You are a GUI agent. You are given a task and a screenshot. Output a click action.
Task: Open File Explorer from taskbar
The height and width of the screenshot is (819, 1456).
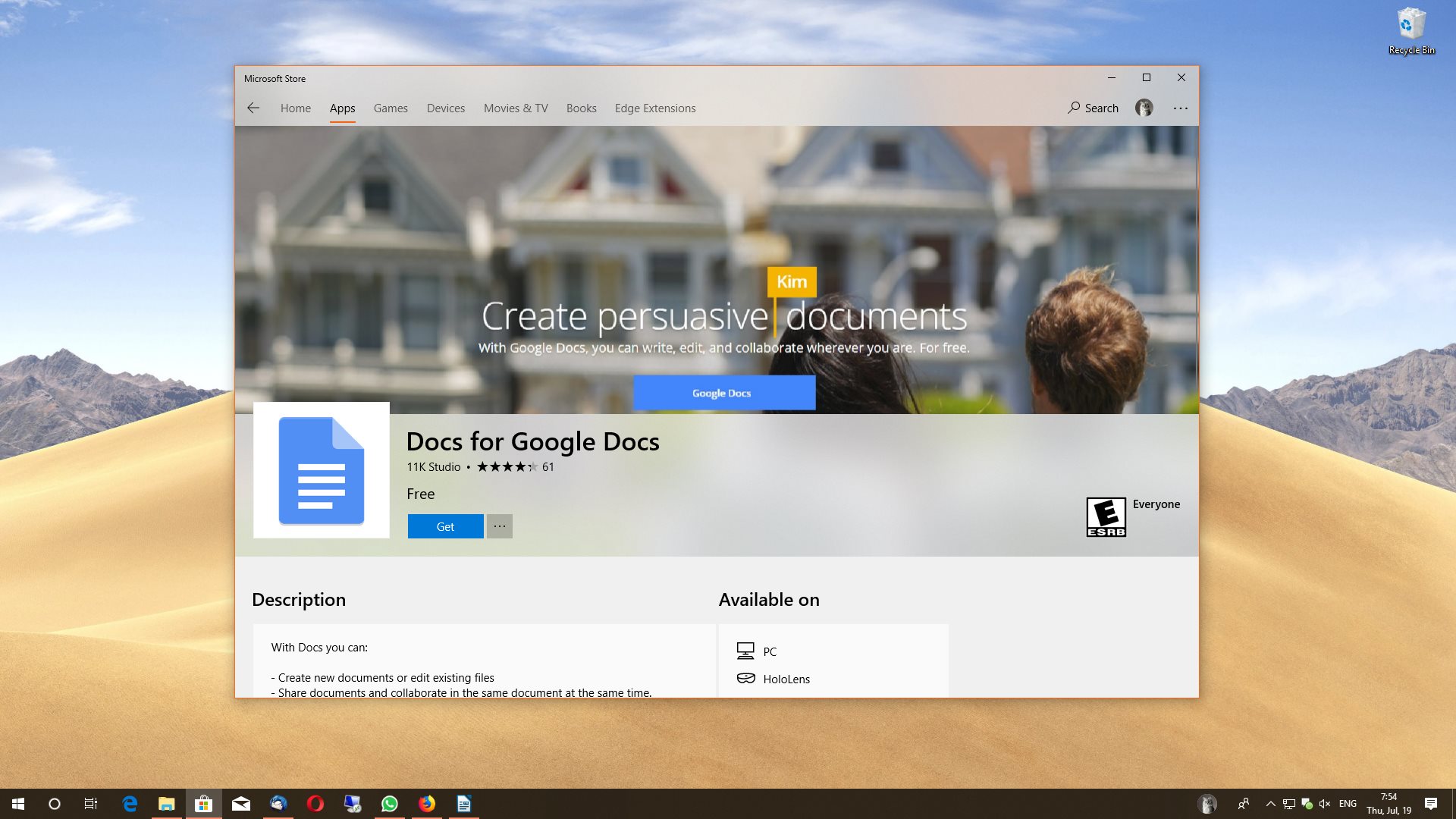click(166, 804)
